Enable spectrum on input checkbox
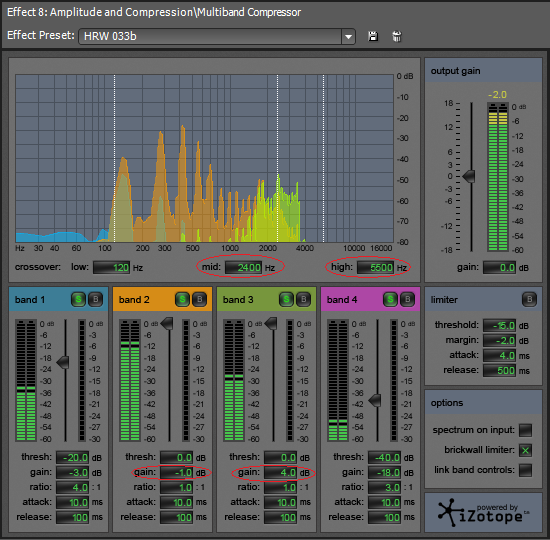Viewport: 550px width, 540px height. coord(525,430)
